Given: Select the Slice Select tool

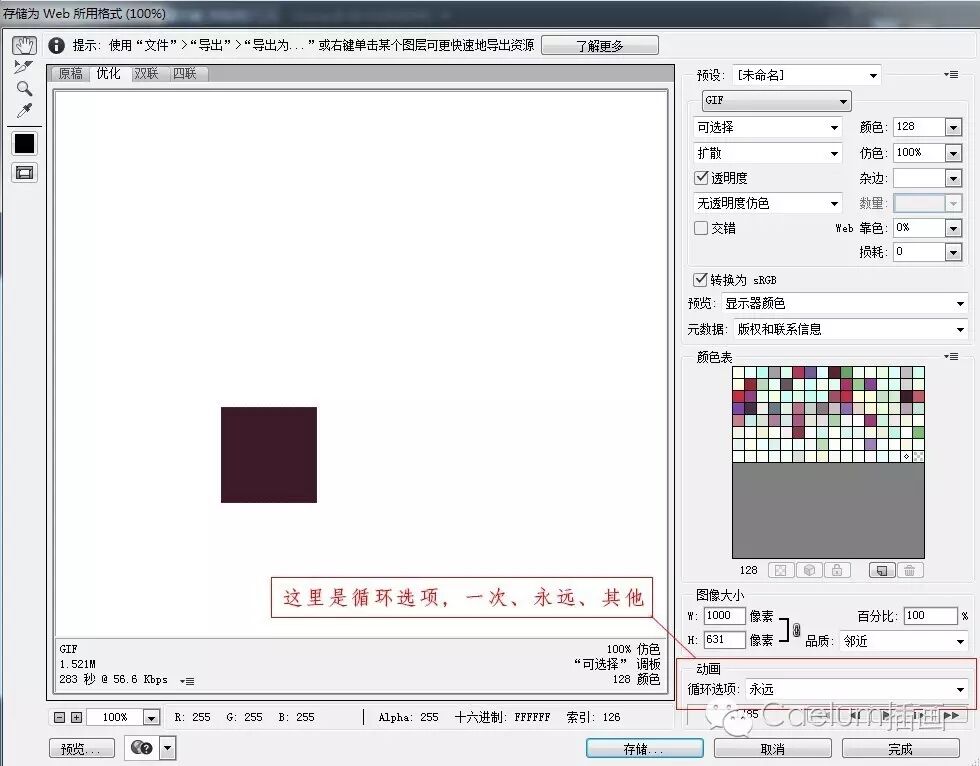Looking at the screenshot, I should pos(23,66).
